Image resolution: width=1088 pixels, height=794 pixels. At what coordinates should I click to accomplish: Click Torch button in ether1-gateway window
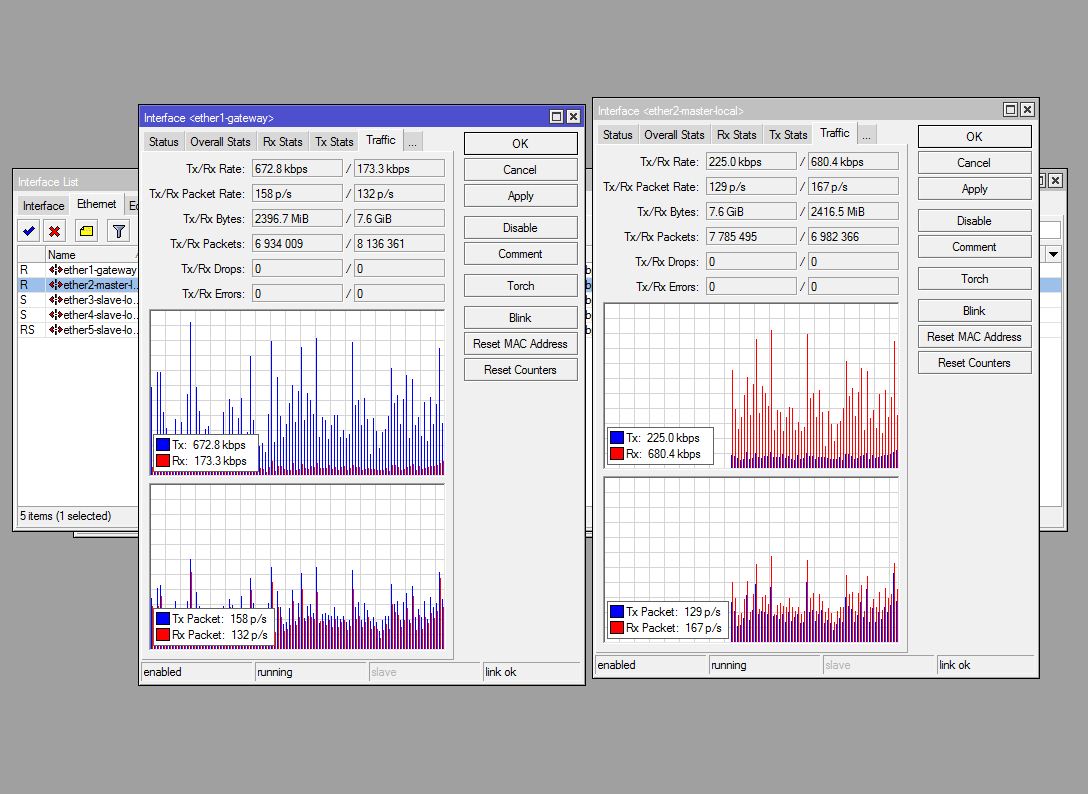[520, 285]
